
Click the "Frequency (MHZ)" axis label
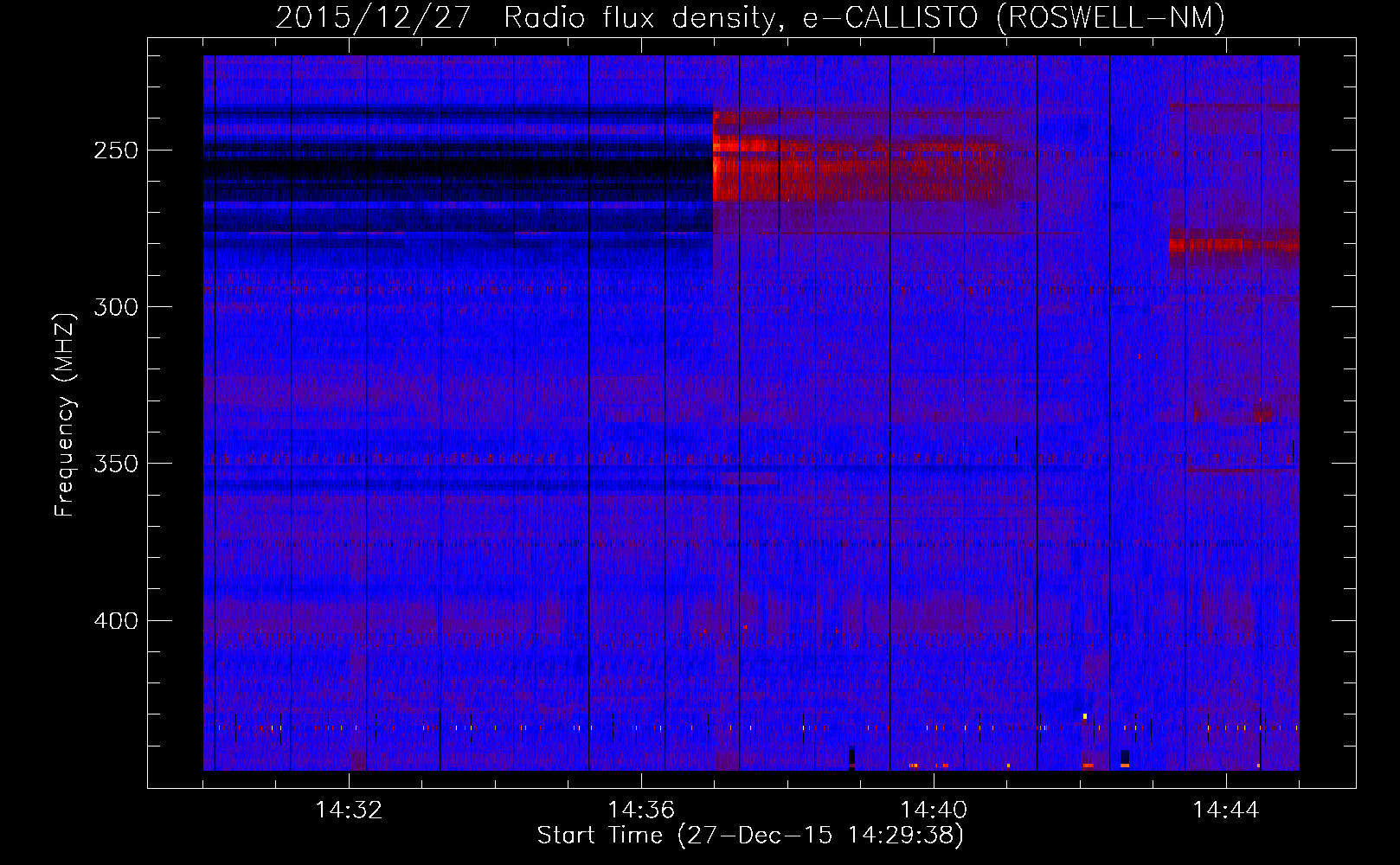tap(65, 414)
